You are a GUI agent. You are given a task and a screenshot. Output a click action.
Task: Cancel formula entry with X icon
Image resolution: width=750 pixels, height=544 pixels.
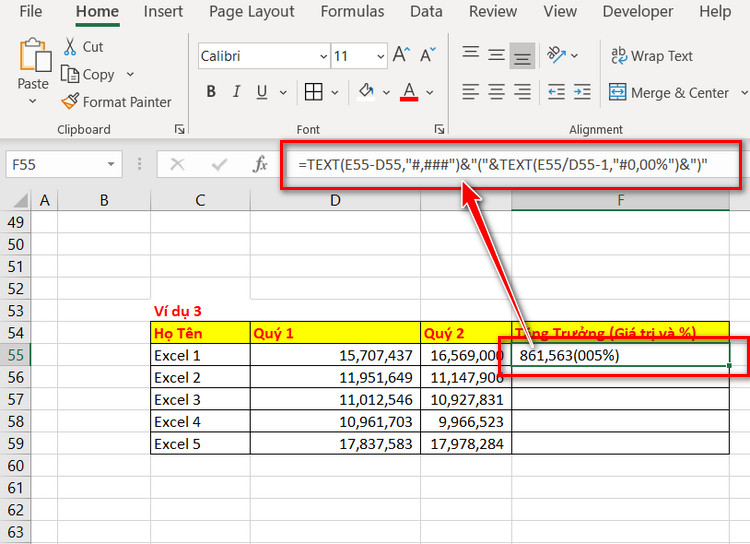pyautogui.click(x=177, y=164)
